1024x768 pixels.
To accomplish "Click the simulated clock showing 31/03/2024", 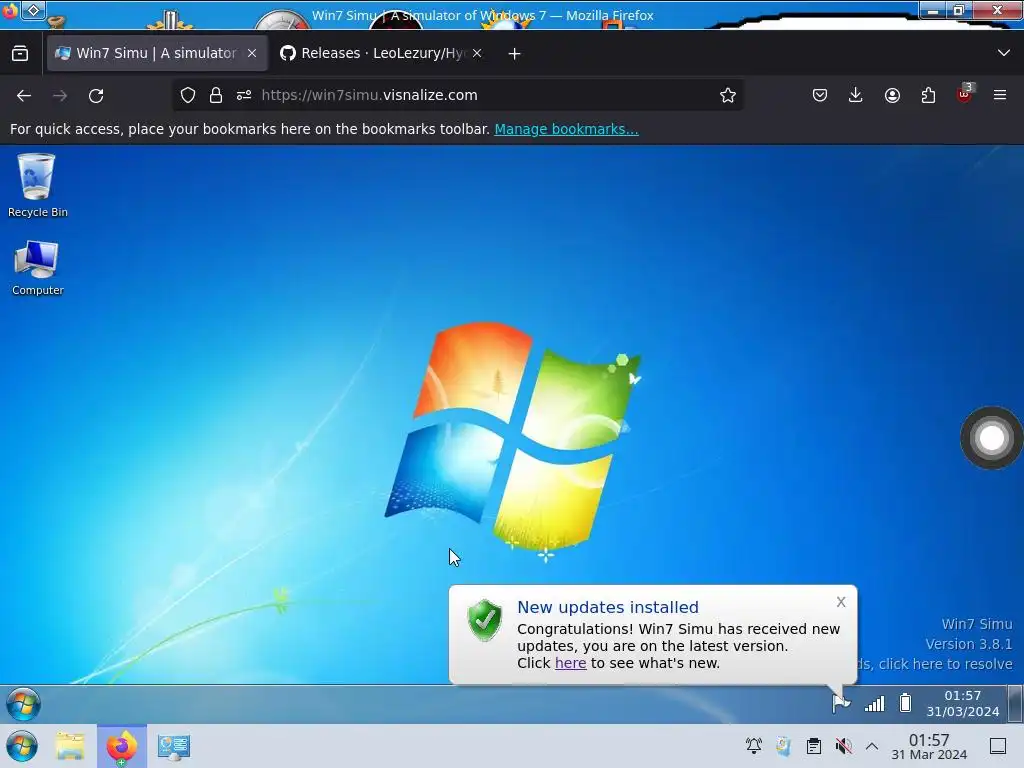I will 963,703.
